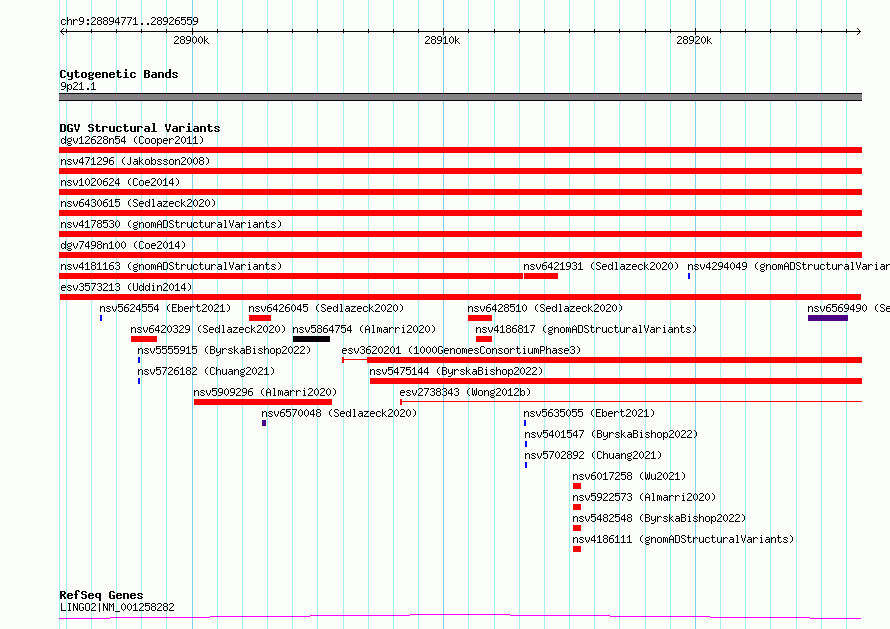Click the 9p21.1 cytogenetic band label
Image resolution: width=890 pixels, height=629 pixels.
78,86
